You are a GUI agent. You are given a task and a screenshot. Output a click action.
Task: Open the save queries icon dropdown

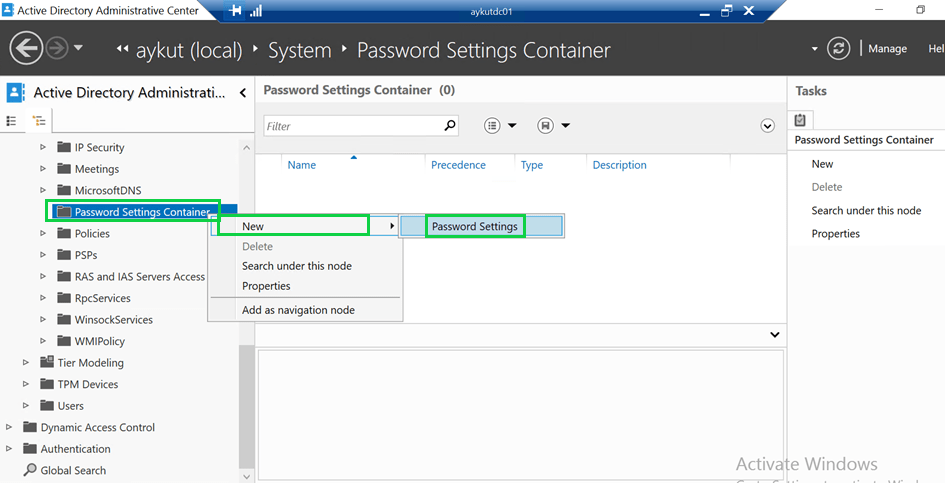coord(554,126)
